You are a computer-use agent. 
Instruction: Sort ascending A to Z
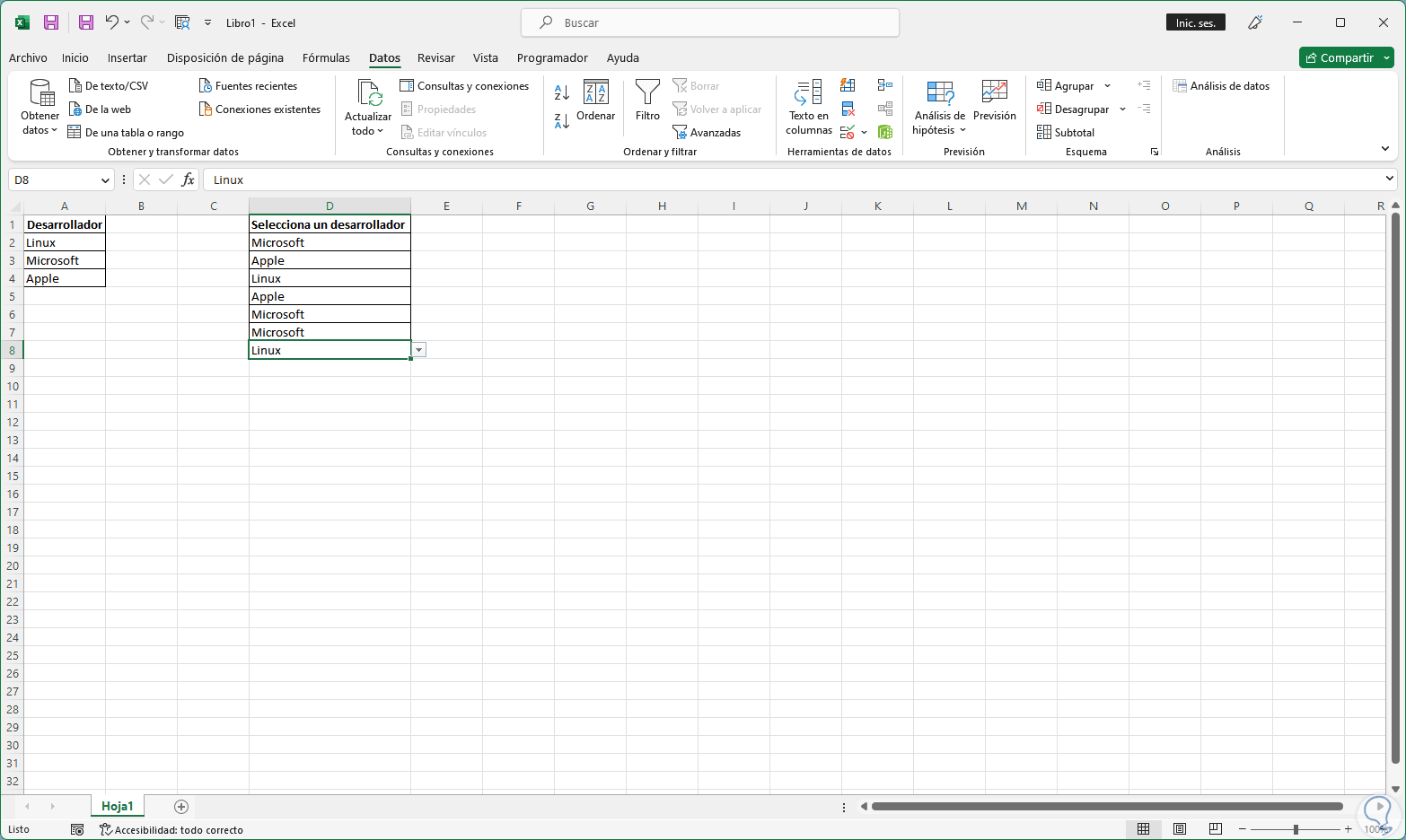562,92
